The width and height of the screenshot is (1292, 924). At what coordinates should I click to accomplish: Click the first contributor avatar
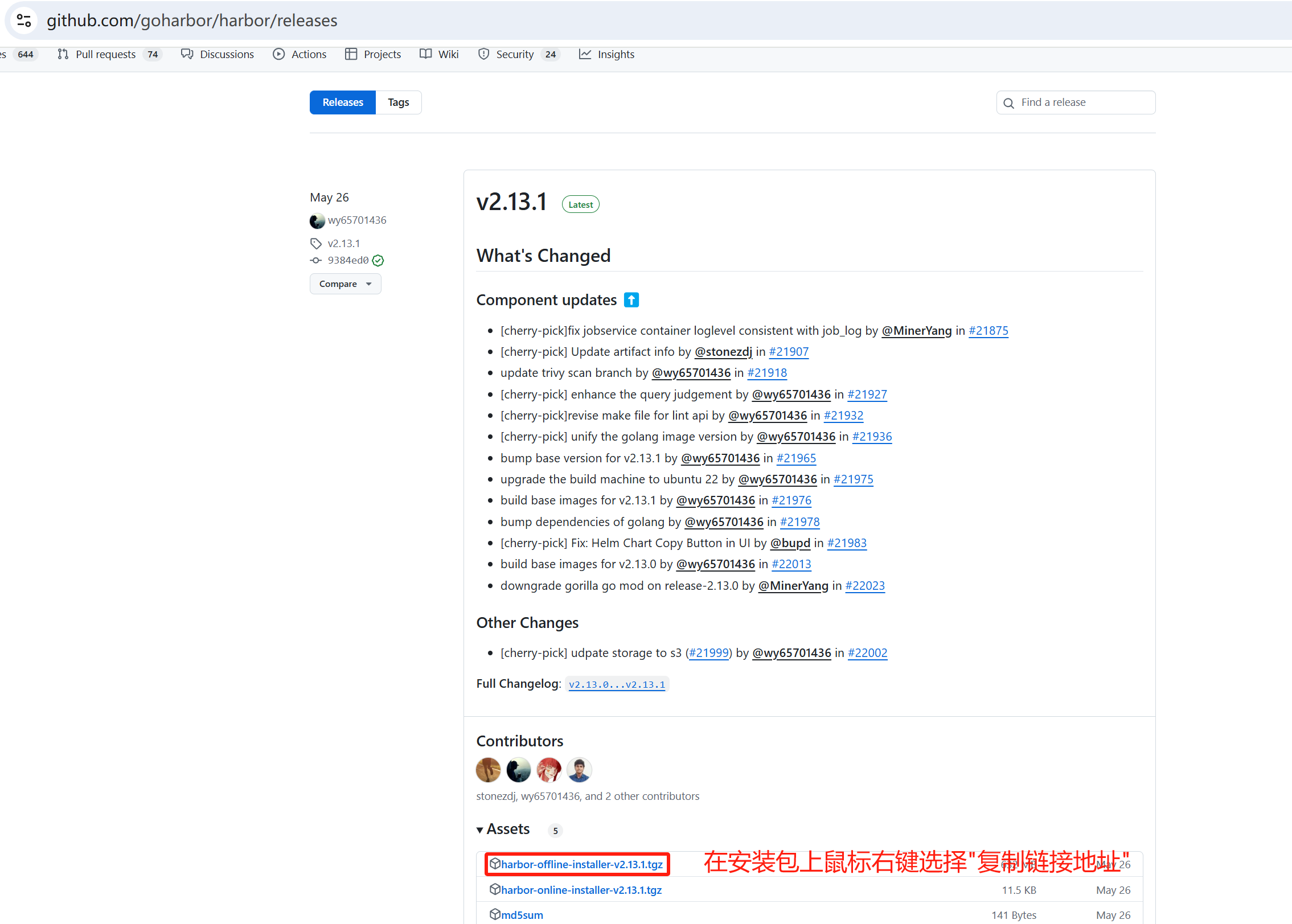coord(488,770)
